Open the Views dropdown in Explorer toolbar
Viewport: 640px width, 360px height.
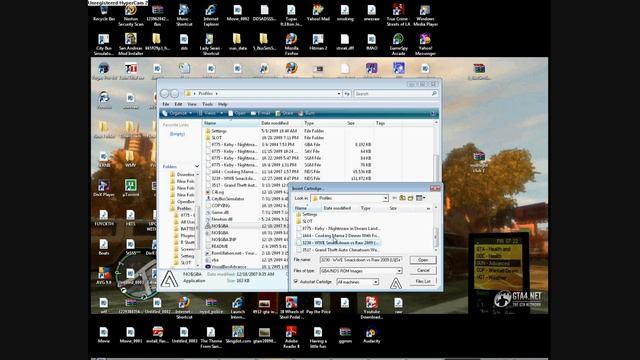[211, 113]
